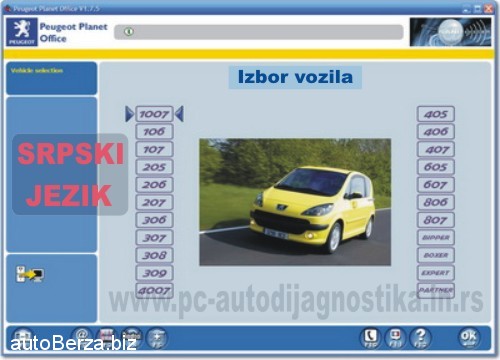Screen dimensions: 500x360
Task: Select the Vehicle selection menu item
Action: pyautogui.click(x=37, y=71)
